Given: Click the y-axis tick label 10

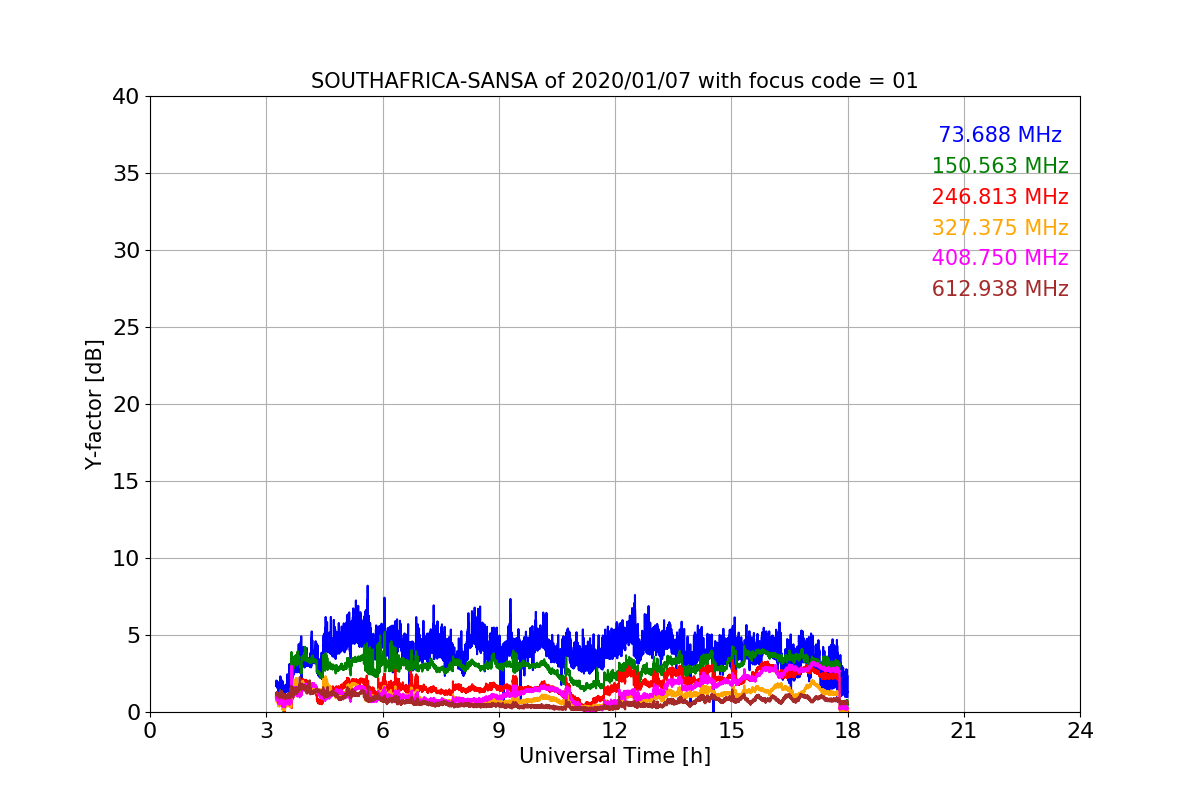Looking at the screenshot, I should (125, 559).
